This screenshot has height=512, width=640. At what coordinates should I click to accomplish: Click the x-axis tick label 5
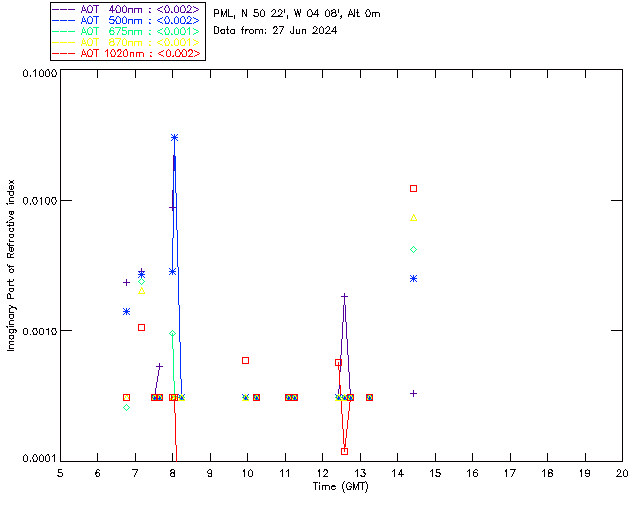click(x=60, y=474)
